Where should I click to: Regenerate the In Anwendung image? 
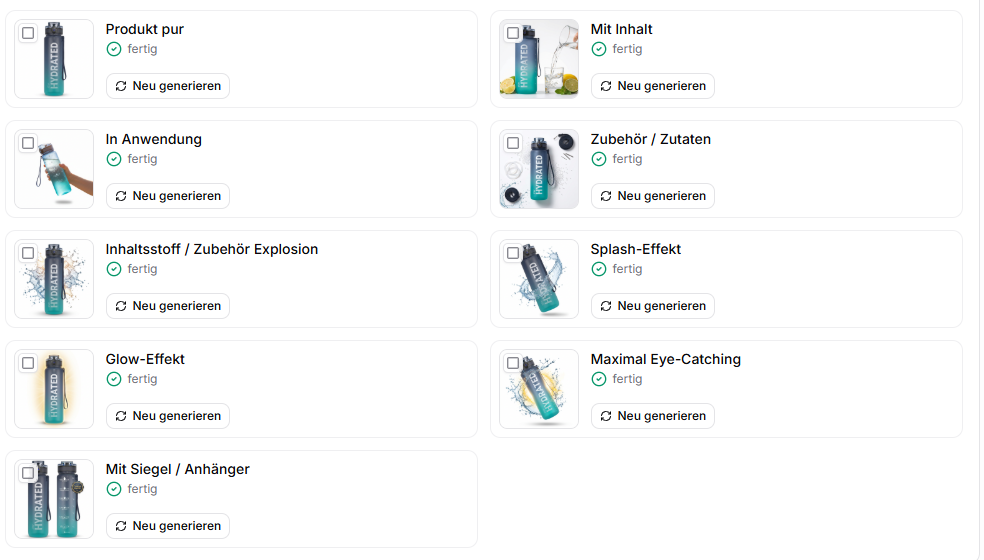(x=168, y=196)
